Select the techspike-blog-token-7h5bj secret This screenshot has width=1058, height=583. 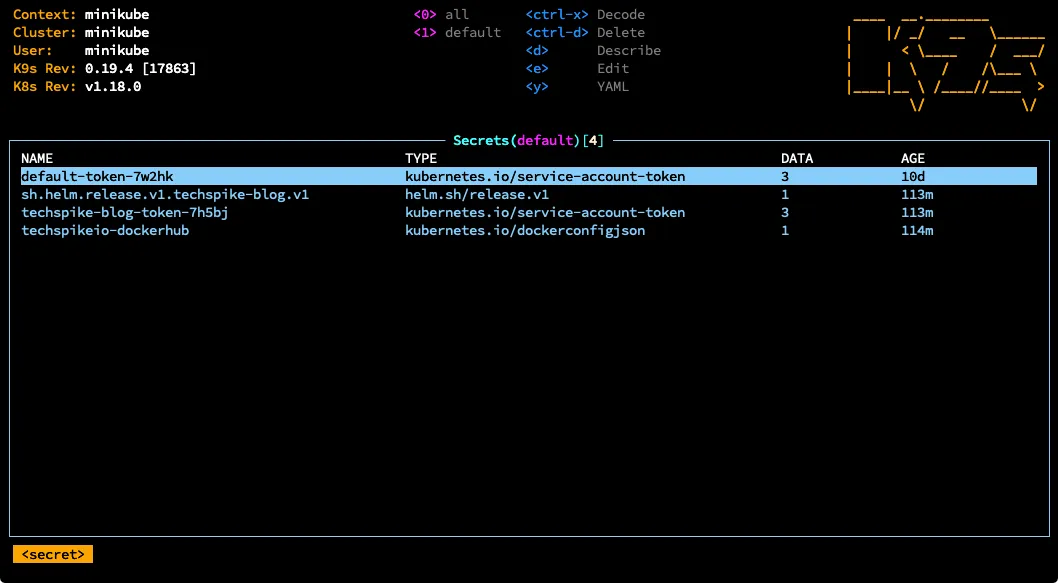[528, 213]
